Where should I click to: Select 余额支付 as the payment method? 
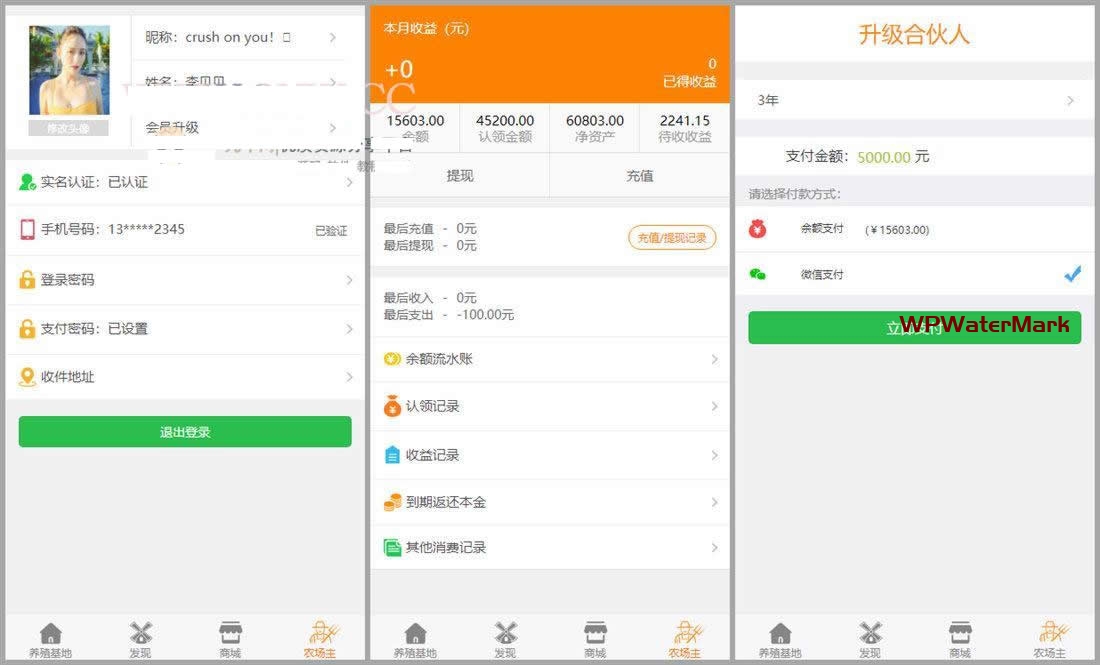[821, 229]
